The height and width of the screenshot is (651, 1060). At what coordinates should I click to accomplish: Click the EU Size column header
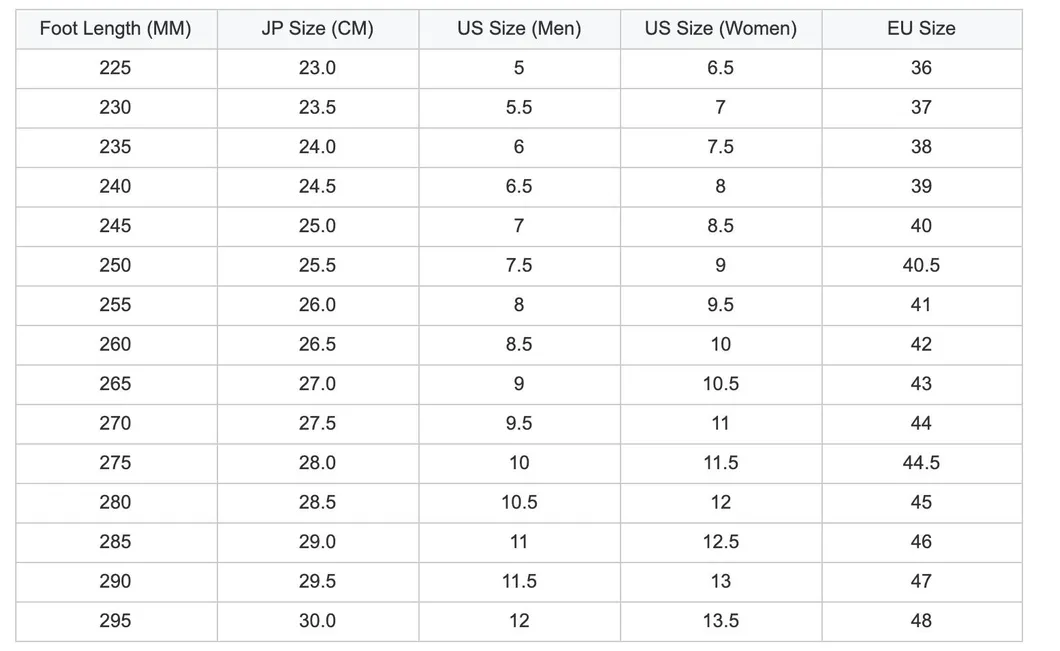(921, 28)
